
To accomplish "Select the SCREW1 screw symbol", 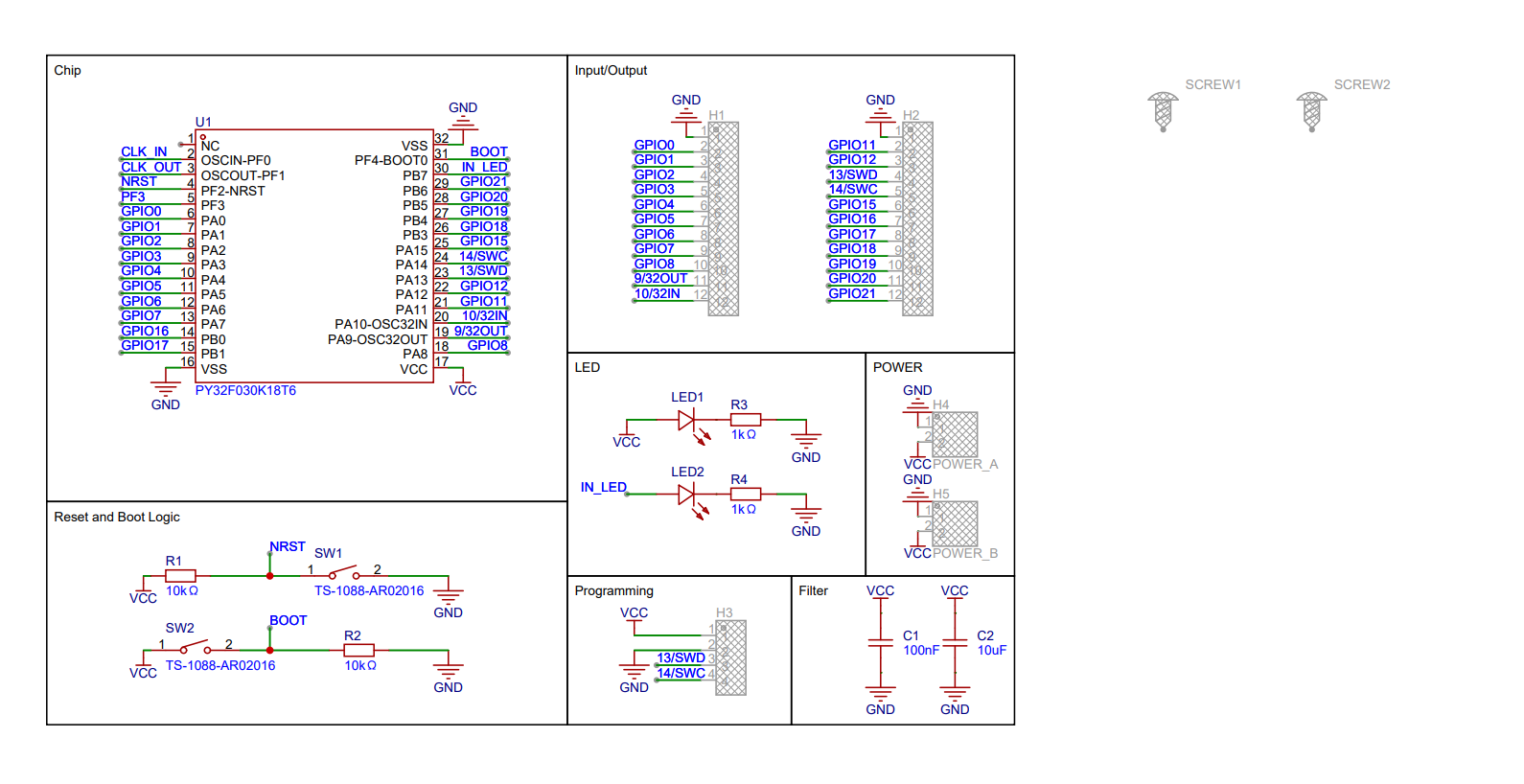I will point(1163,111).
